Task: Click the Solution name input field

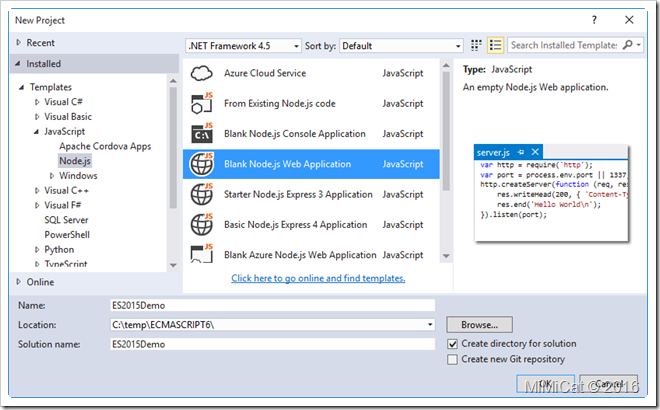Action: (x=272, y=344)
